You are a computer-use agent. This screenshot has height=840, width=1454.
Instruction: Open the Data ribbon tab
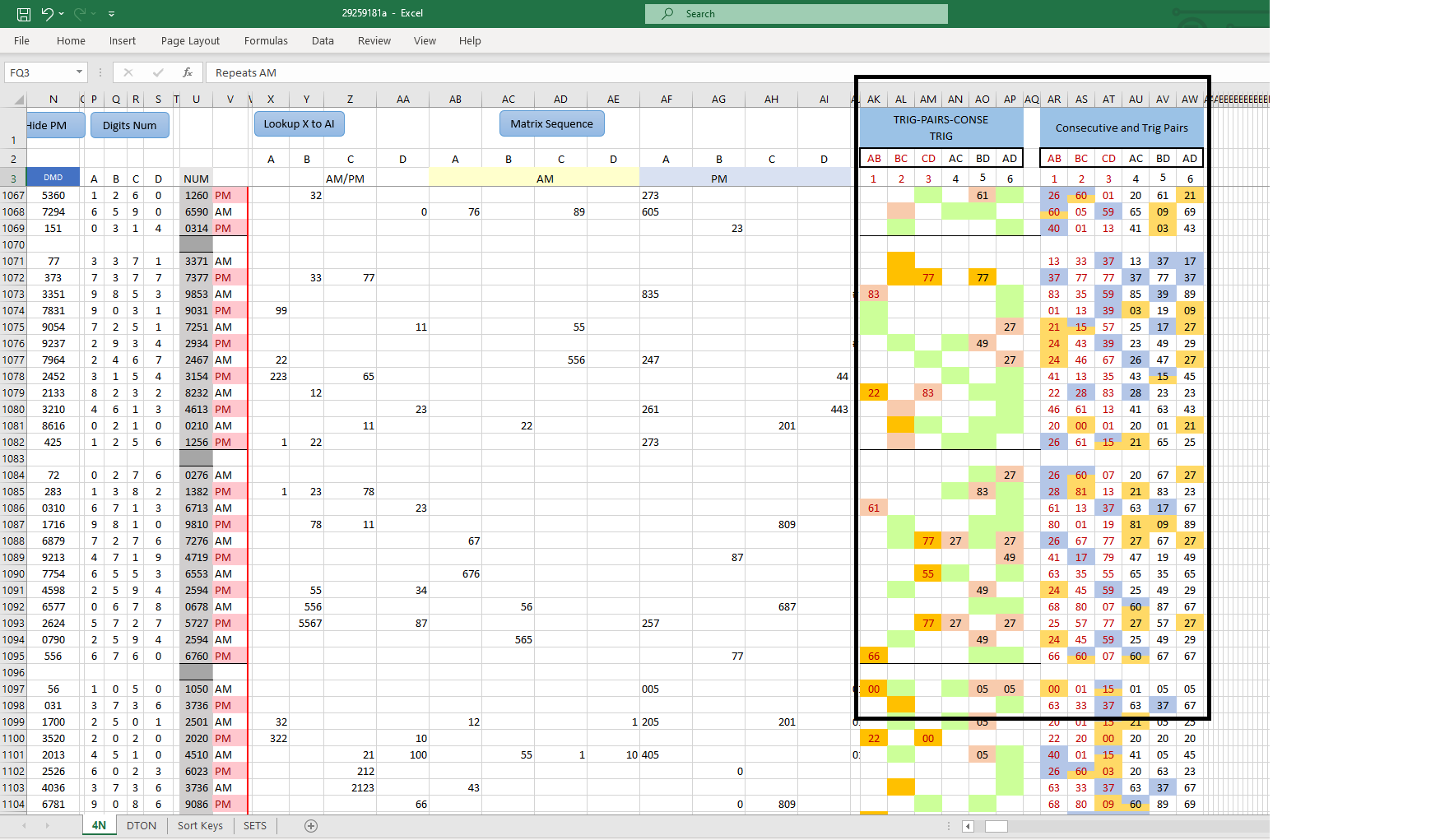[x=323, y=41]
